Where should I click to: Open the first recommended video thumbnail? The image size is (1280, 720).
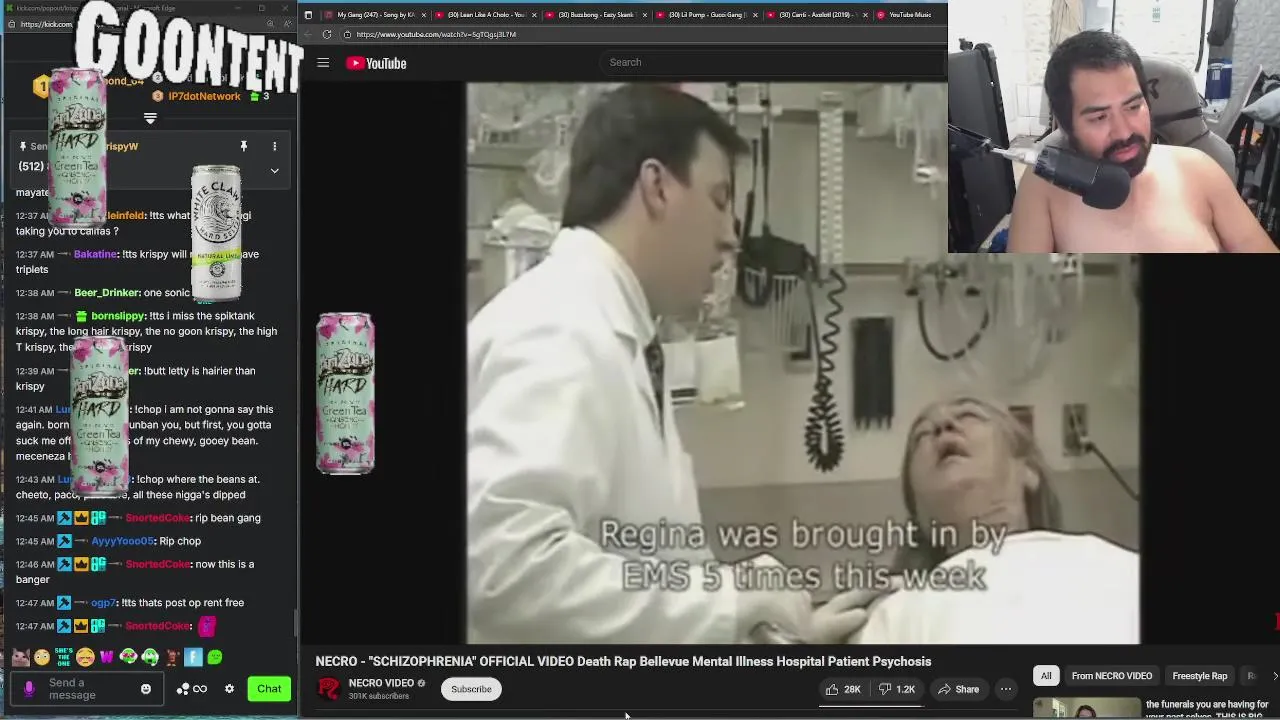pos(1086,708)
